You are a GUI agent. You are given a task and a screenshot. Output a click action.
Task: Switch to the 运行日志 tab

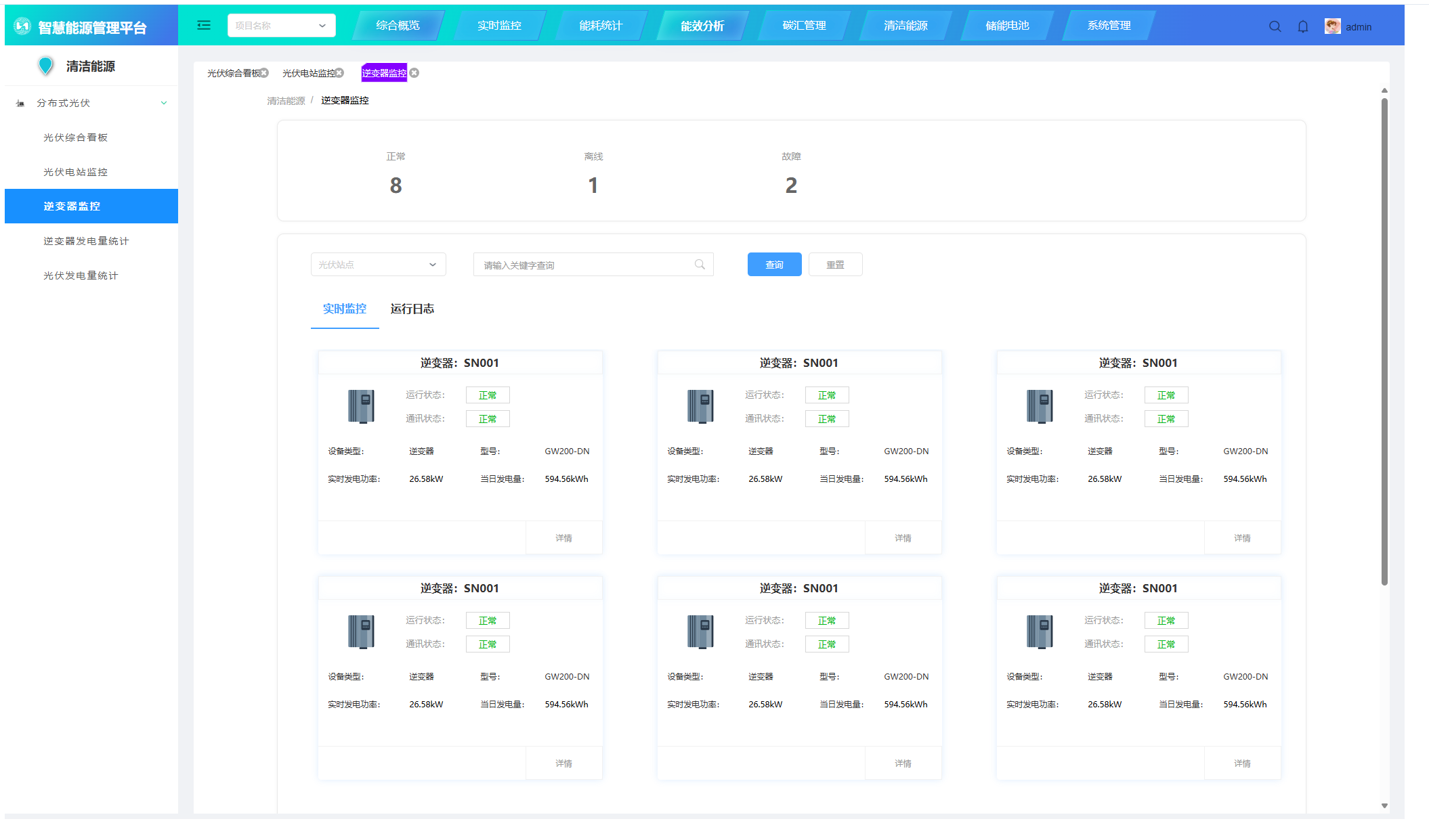(412, 309)
